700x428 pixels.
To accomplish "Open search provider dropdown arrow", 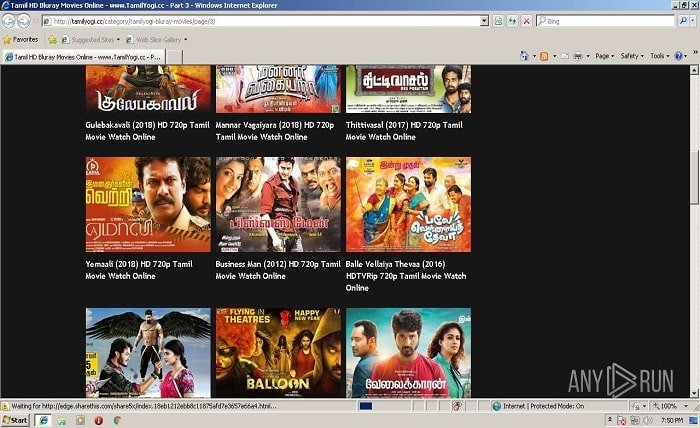I will 693,21.
